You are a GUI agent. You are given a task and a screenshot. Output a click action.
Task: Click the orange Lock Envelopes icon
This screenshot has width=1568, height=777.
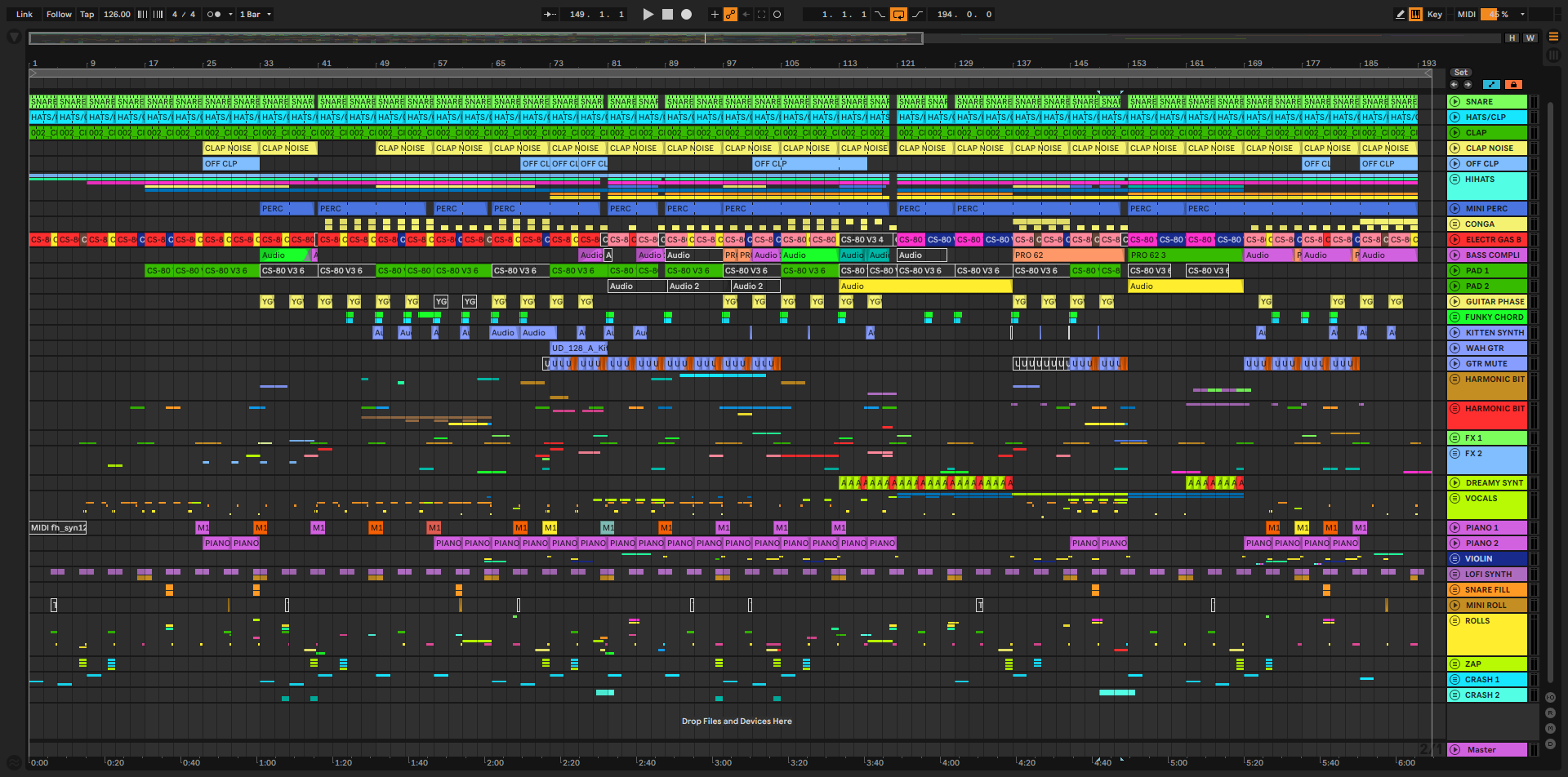tap(1513, 85)
